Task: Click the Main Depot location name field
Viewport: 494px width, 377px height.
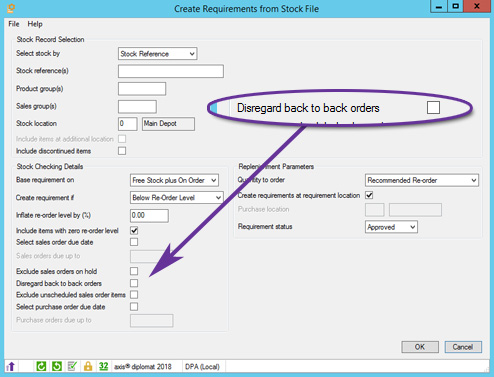Action: tap(168, 124)
